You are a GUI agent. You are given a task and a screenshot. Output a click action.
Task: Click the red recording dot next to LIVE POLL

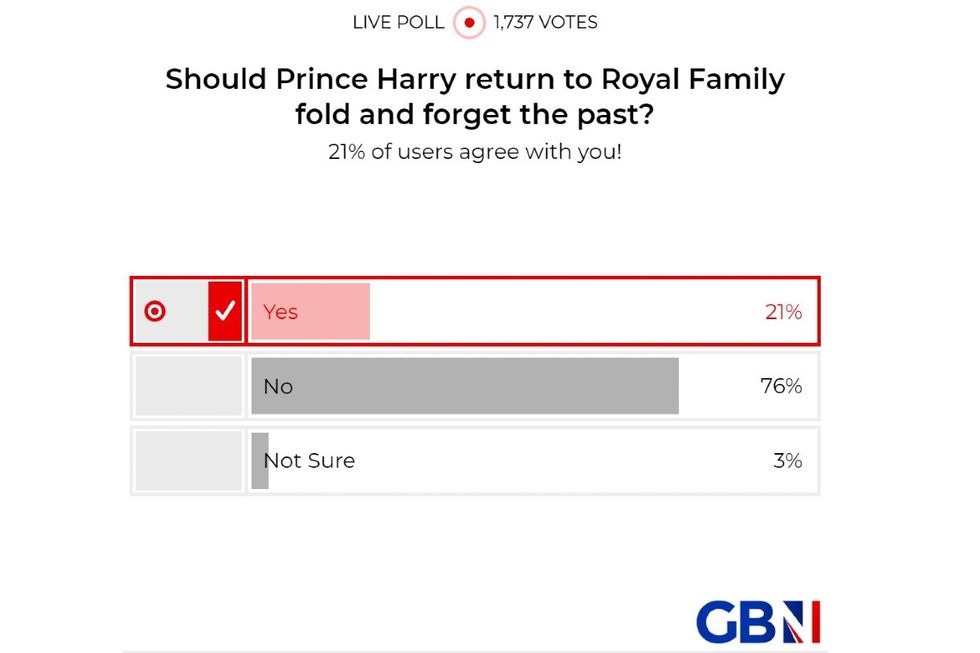tap(468, 21)
